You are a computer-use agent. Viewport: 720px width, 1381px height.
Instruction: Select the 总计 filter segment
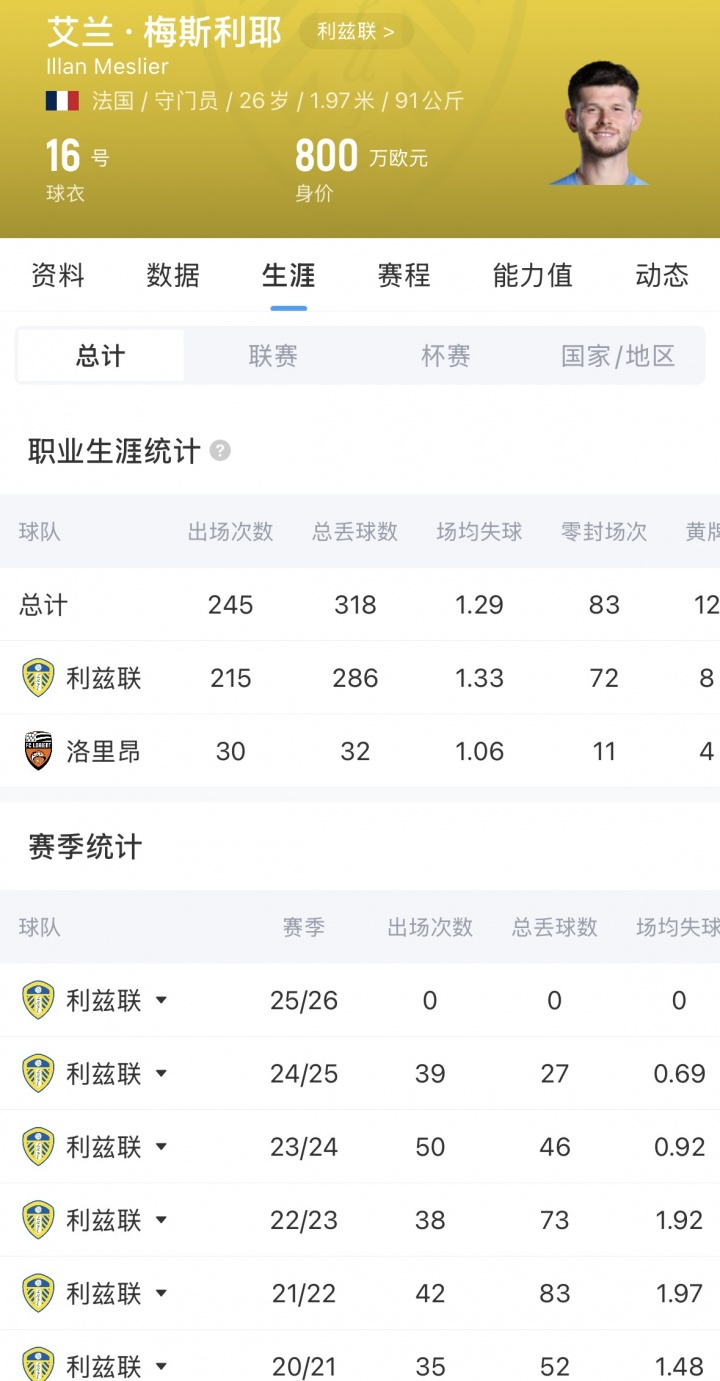(x=100, y=356)
